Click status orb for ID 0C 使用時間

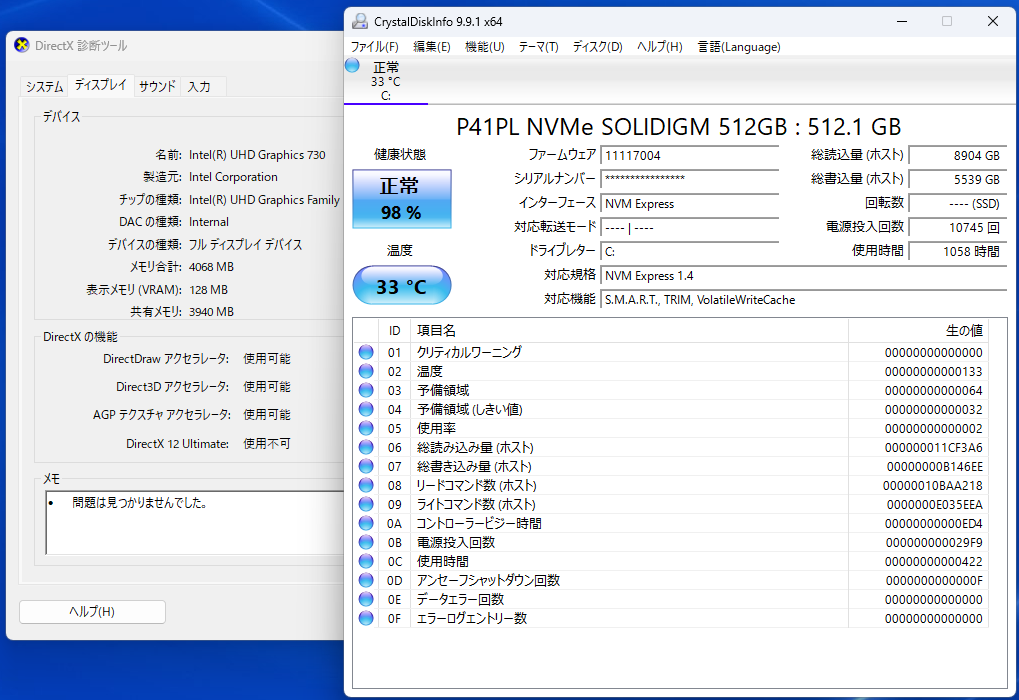tap(366, 561)
